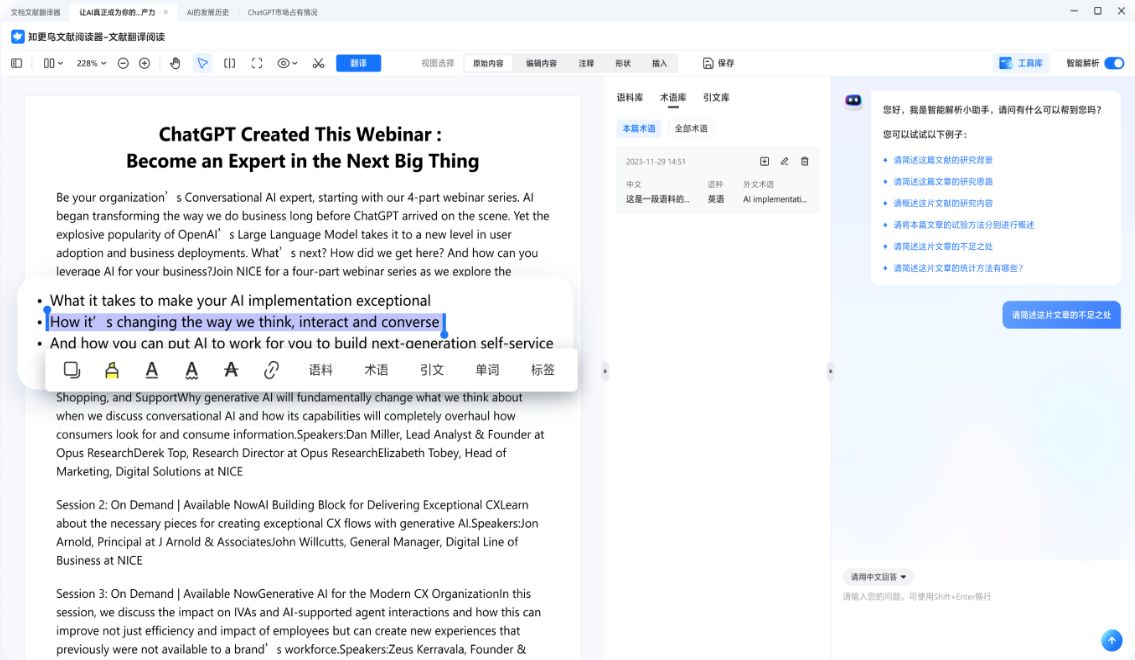Open the 语料库 corpus tab

[630, 98]
